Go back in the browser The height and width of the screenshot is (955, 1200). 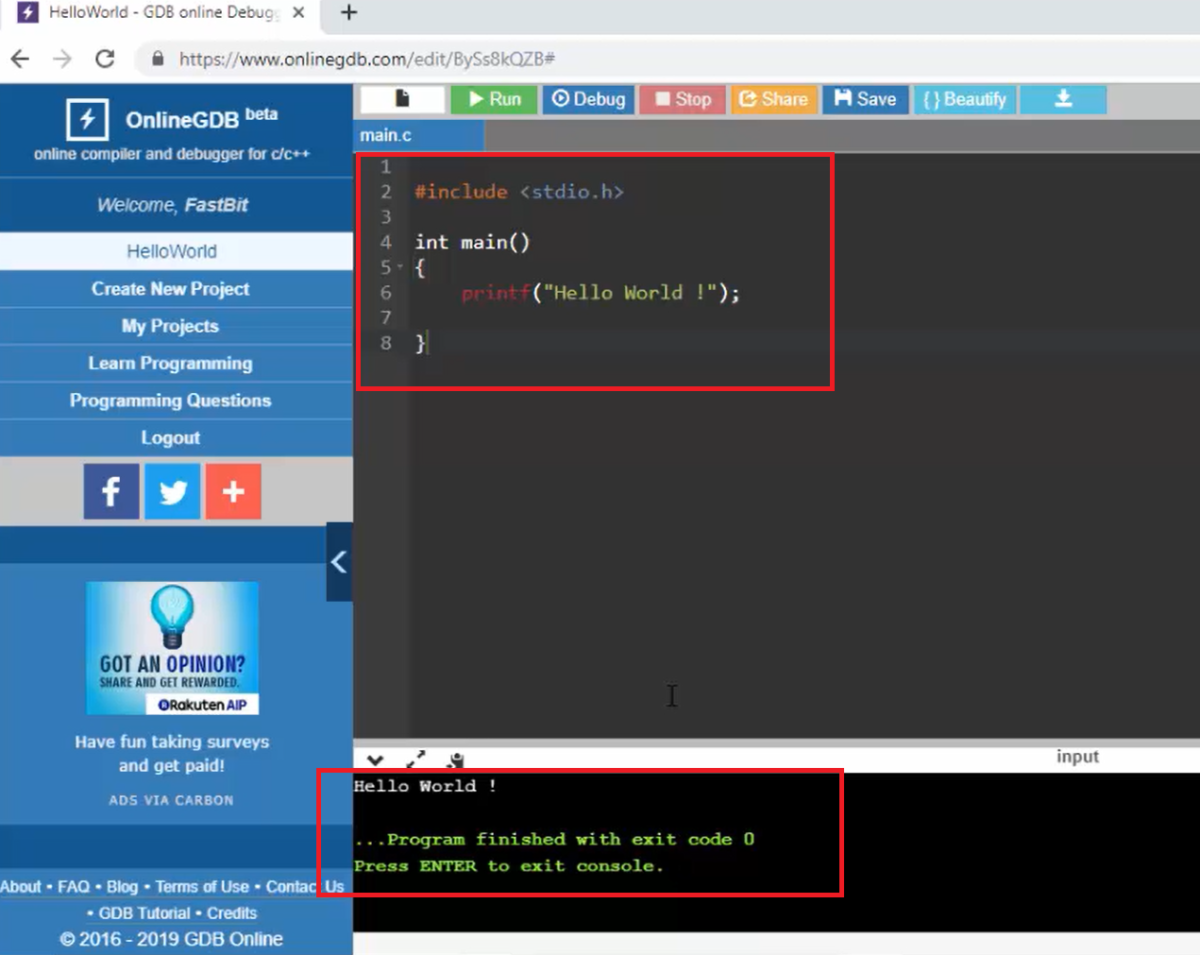[x=20, y=59]
